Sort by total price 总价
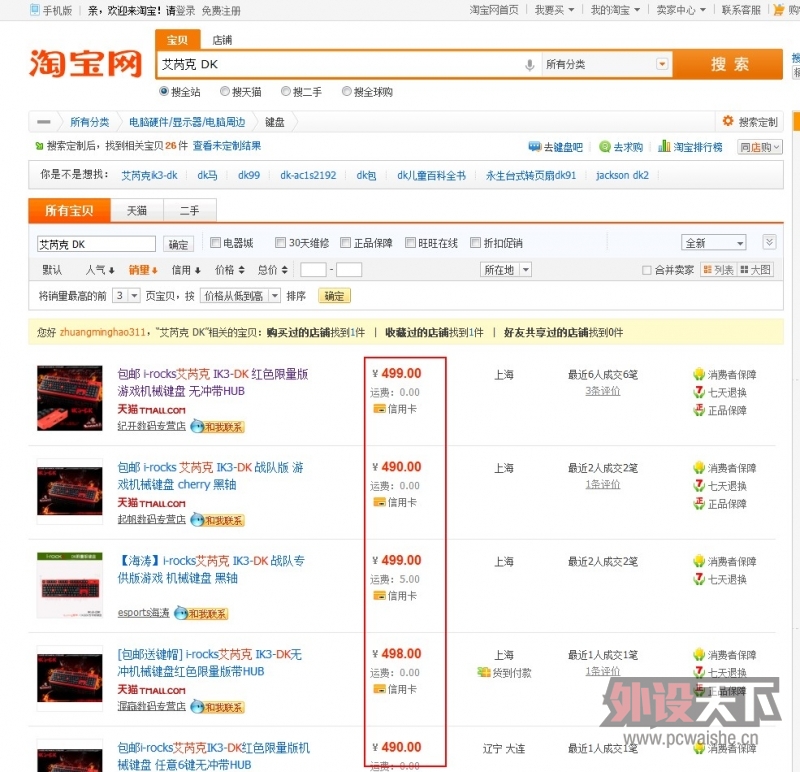The image size is (800, 772). coord(272,270)
